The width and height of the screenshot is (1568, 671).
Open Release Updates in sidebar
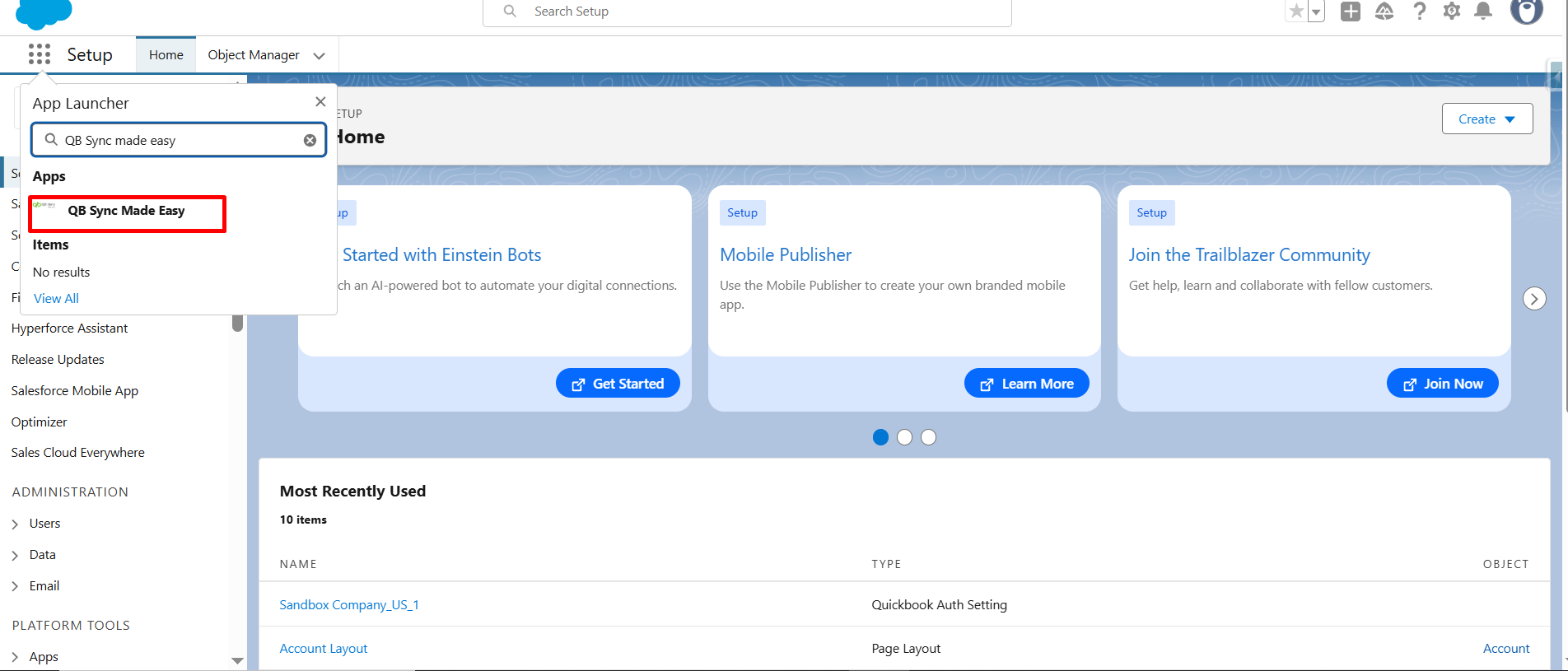58,359
